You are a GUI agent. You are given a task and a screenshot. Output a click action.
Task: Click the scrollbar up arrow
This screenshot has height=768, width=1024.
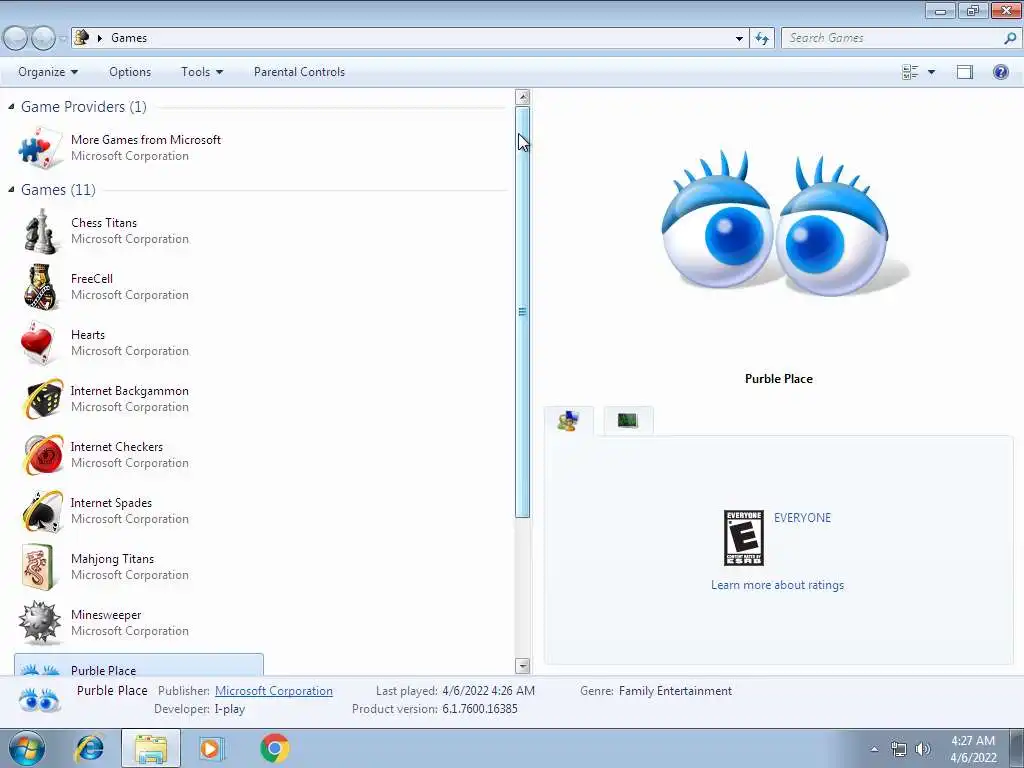coord(522,97)
